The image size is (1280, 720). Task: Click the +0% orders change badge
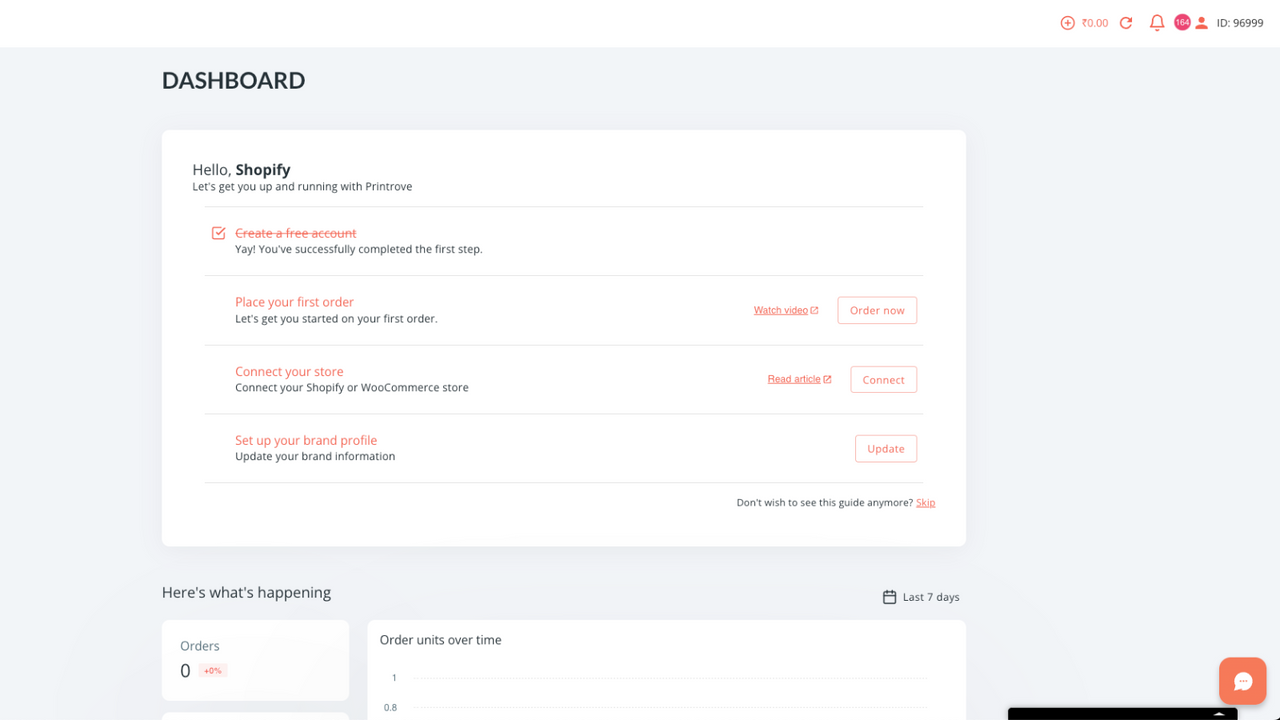pyautogui.click(x=213, y=671)
